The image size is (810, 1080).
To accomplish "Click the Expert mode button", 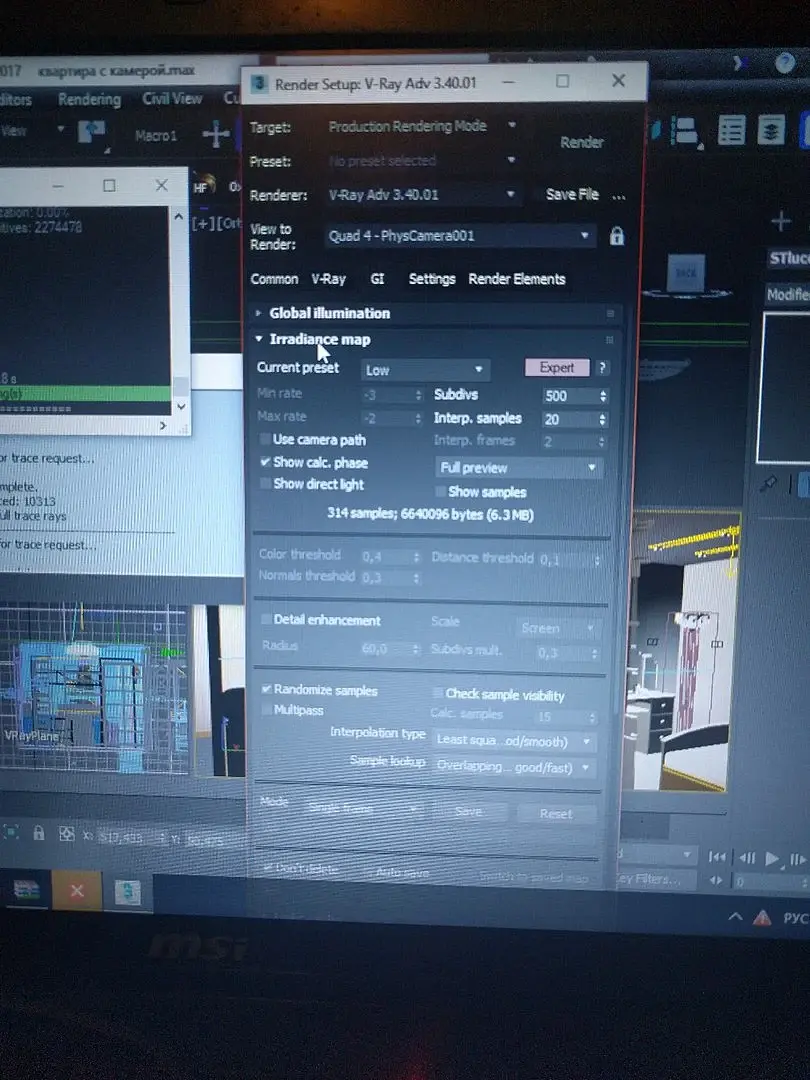I will coord(557,368).
